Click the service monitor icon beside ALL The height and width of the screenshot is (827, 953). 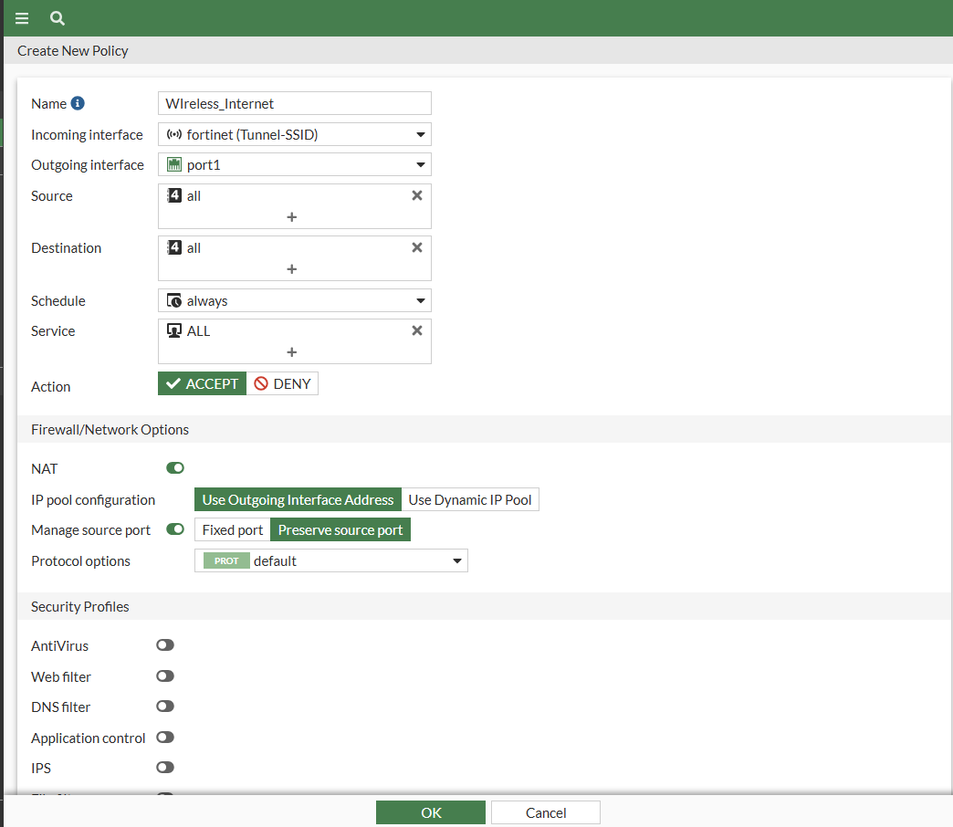(x=174, y=331)
